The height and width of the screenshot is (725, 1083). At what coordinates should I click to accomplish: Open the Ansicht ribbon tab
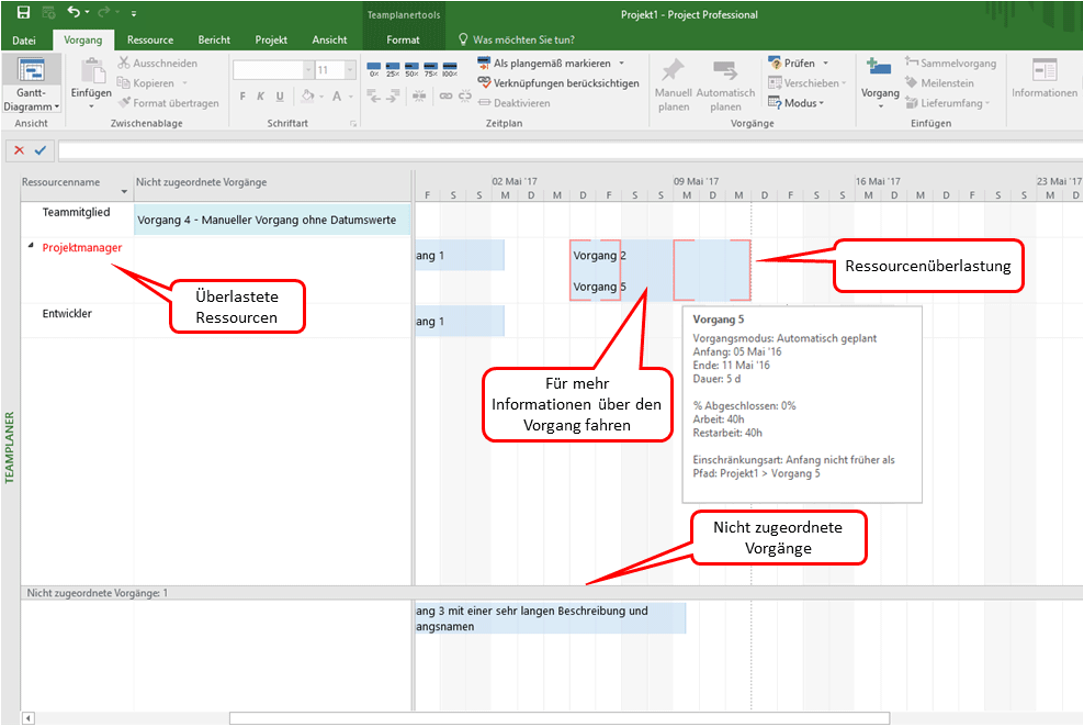pyautogui.click(x=329, y=40)
